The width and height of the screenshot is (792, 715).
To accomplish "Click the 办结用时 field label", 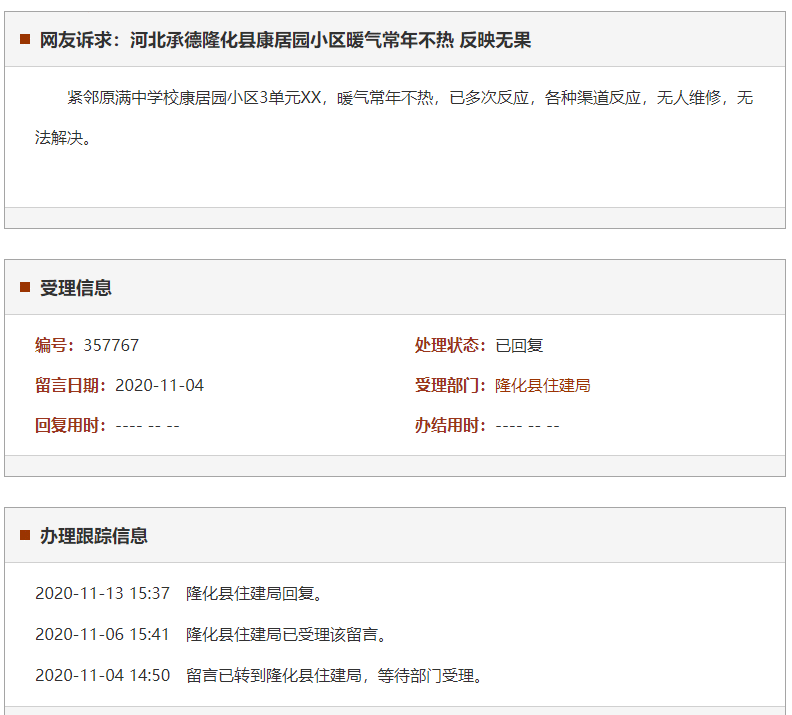I will coord(450,425).
